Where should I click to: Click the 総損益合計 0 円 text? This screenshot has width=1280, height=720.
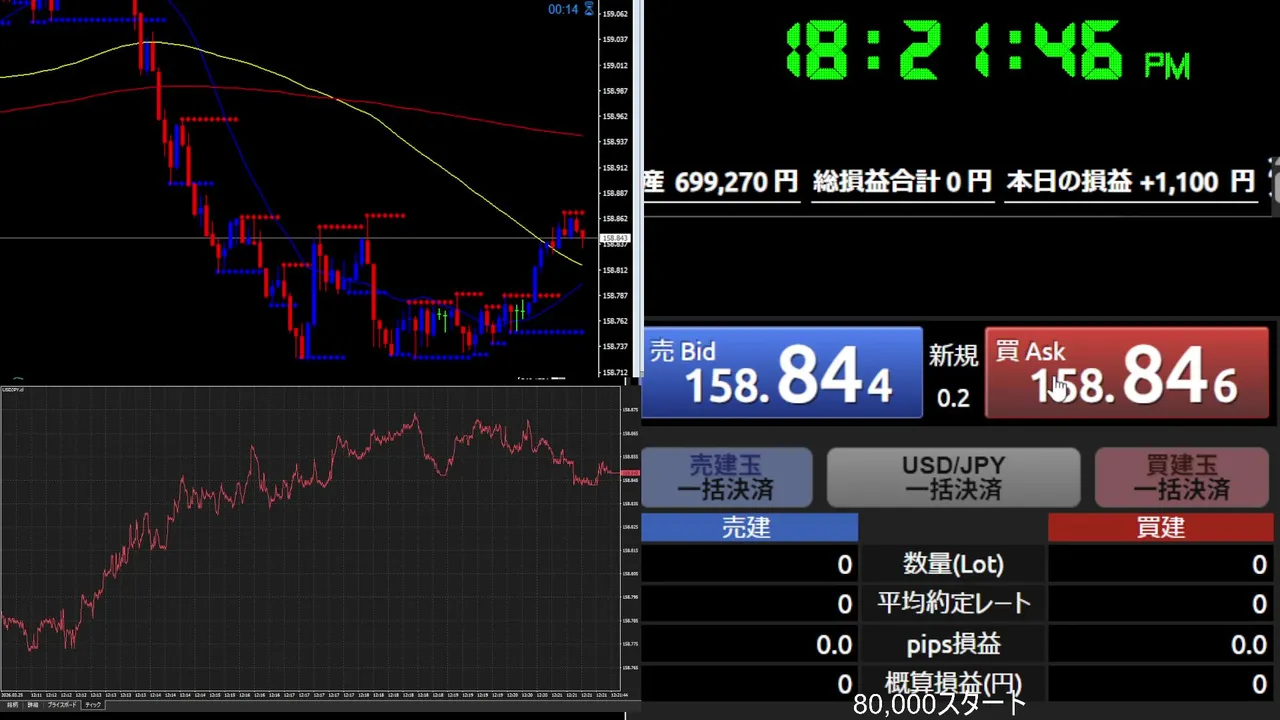(x=902, y=182)
